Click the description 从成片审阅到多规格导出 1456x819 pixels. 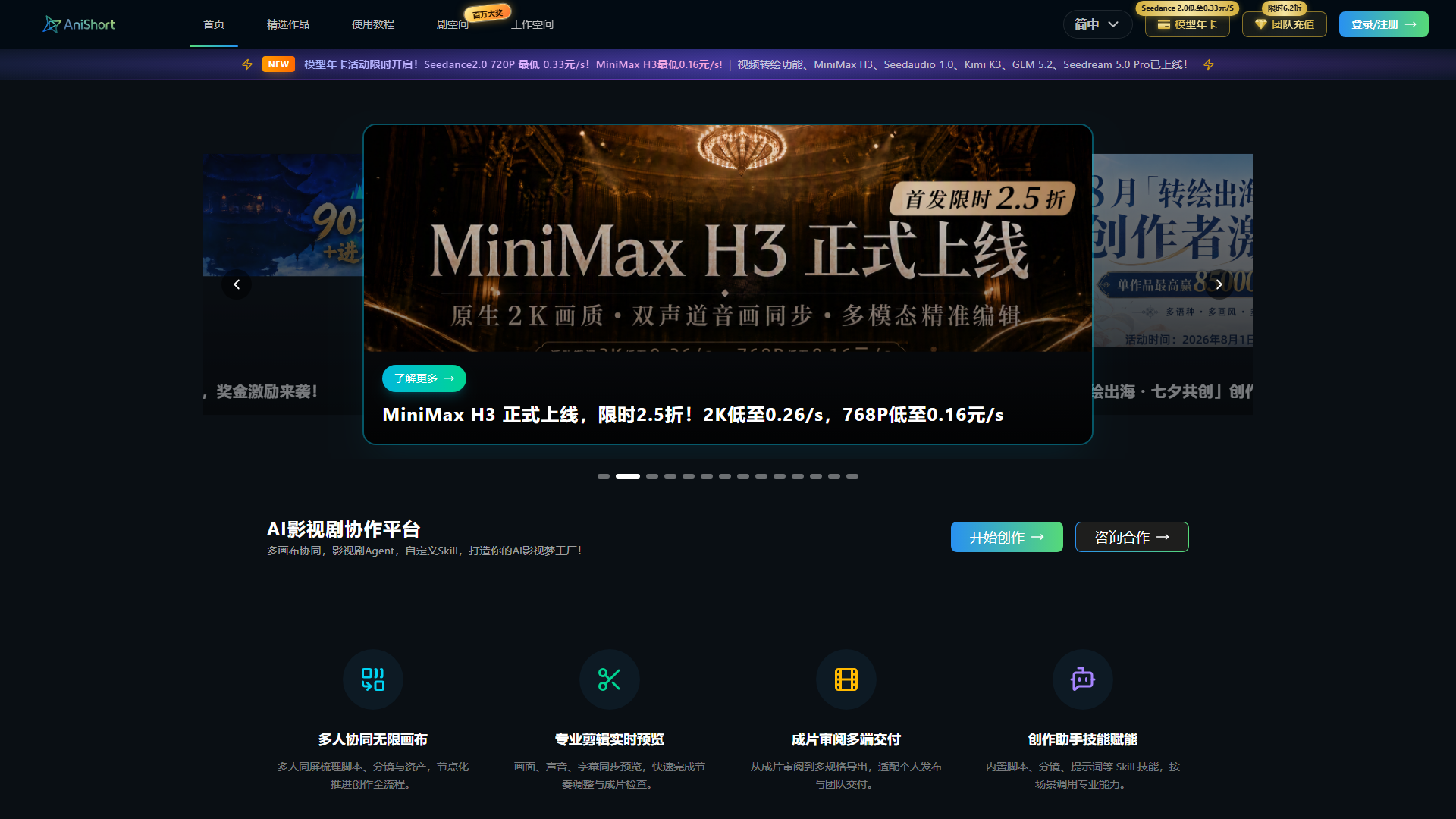coord(846,775)
